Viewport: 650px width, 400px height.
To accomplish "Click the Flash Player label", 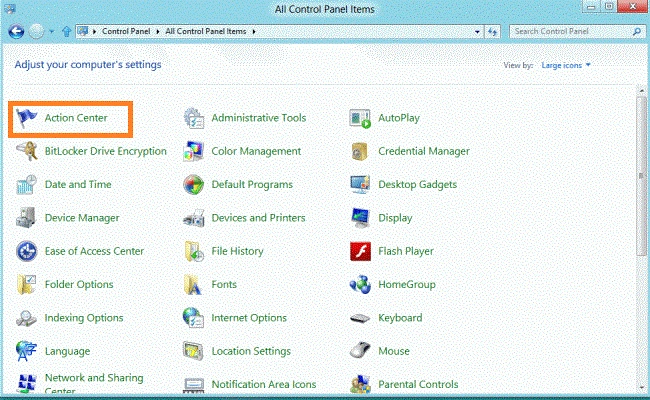I will [x=406, y=252].
